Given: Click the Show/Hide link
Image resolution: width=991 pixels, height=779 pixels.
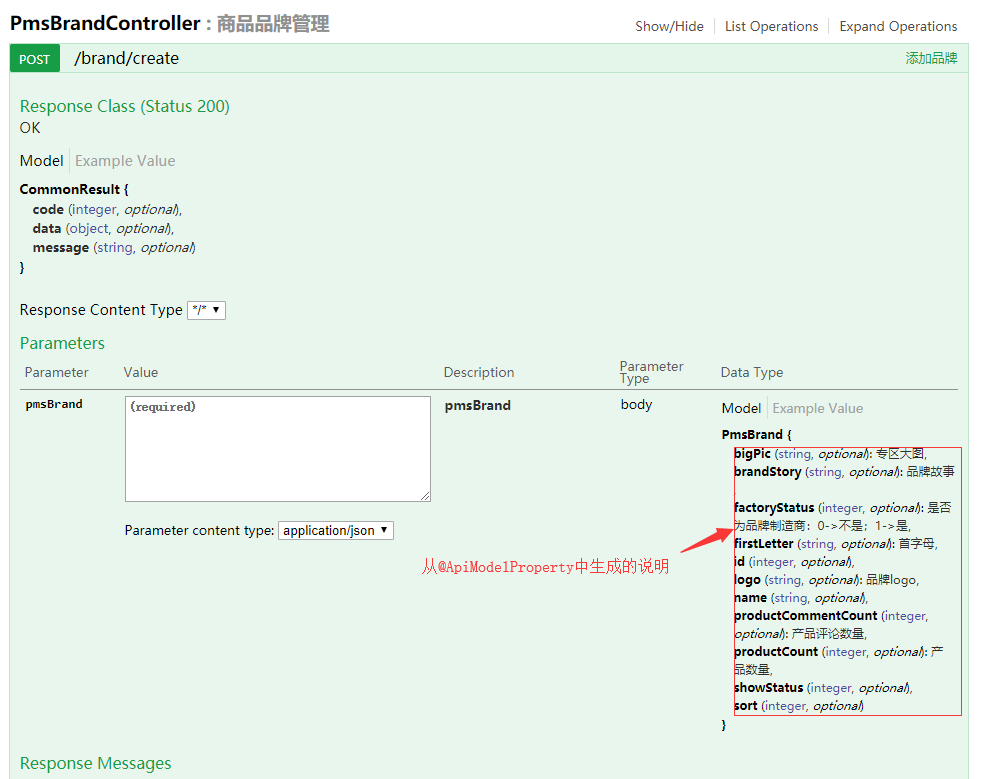Looking at the screenshot, I should pos(669,27).
